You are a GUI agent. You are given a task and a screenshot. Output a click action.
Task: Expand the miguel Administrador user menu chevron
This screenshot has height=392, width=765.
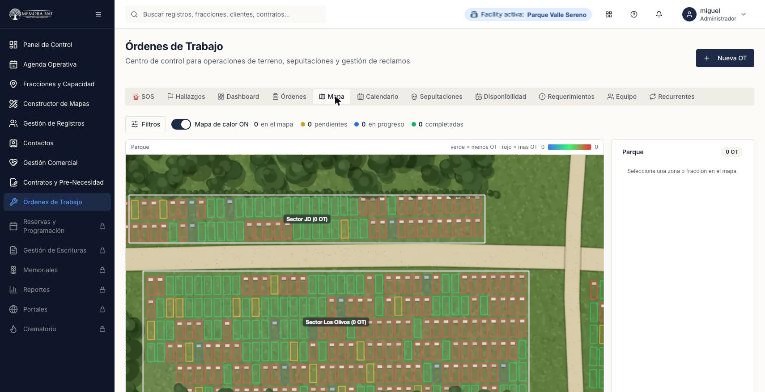[x=744, y=15]
